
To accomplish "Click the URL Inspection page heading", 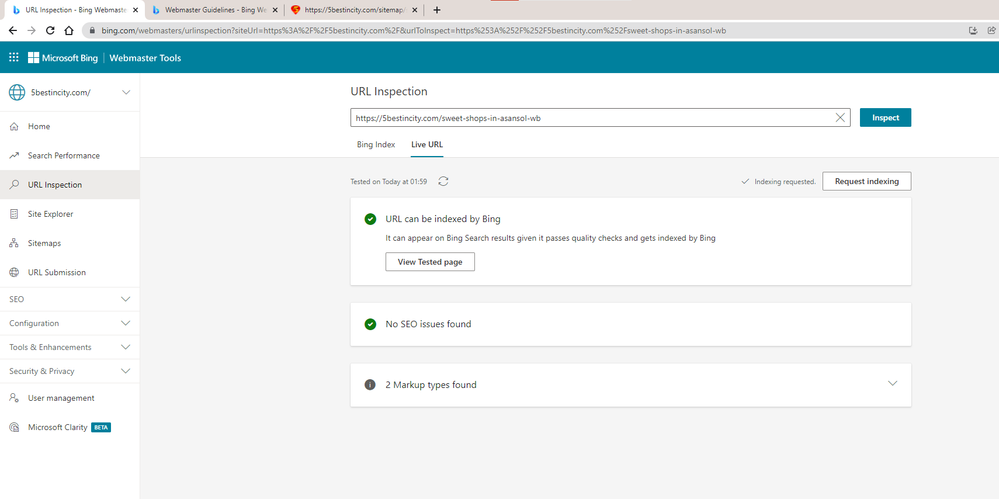I will (389, 91).
